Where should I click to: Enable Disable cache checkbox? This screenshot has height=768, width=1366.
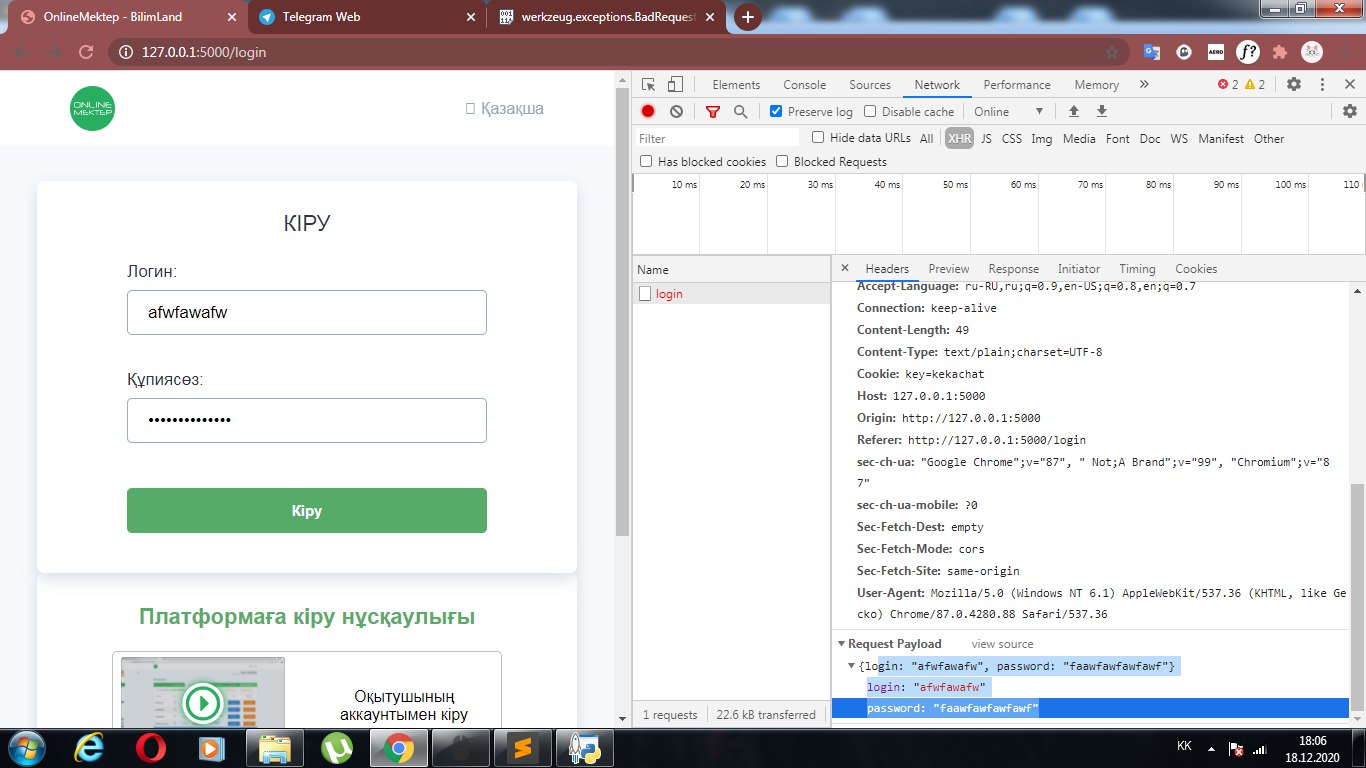(870, 112)
